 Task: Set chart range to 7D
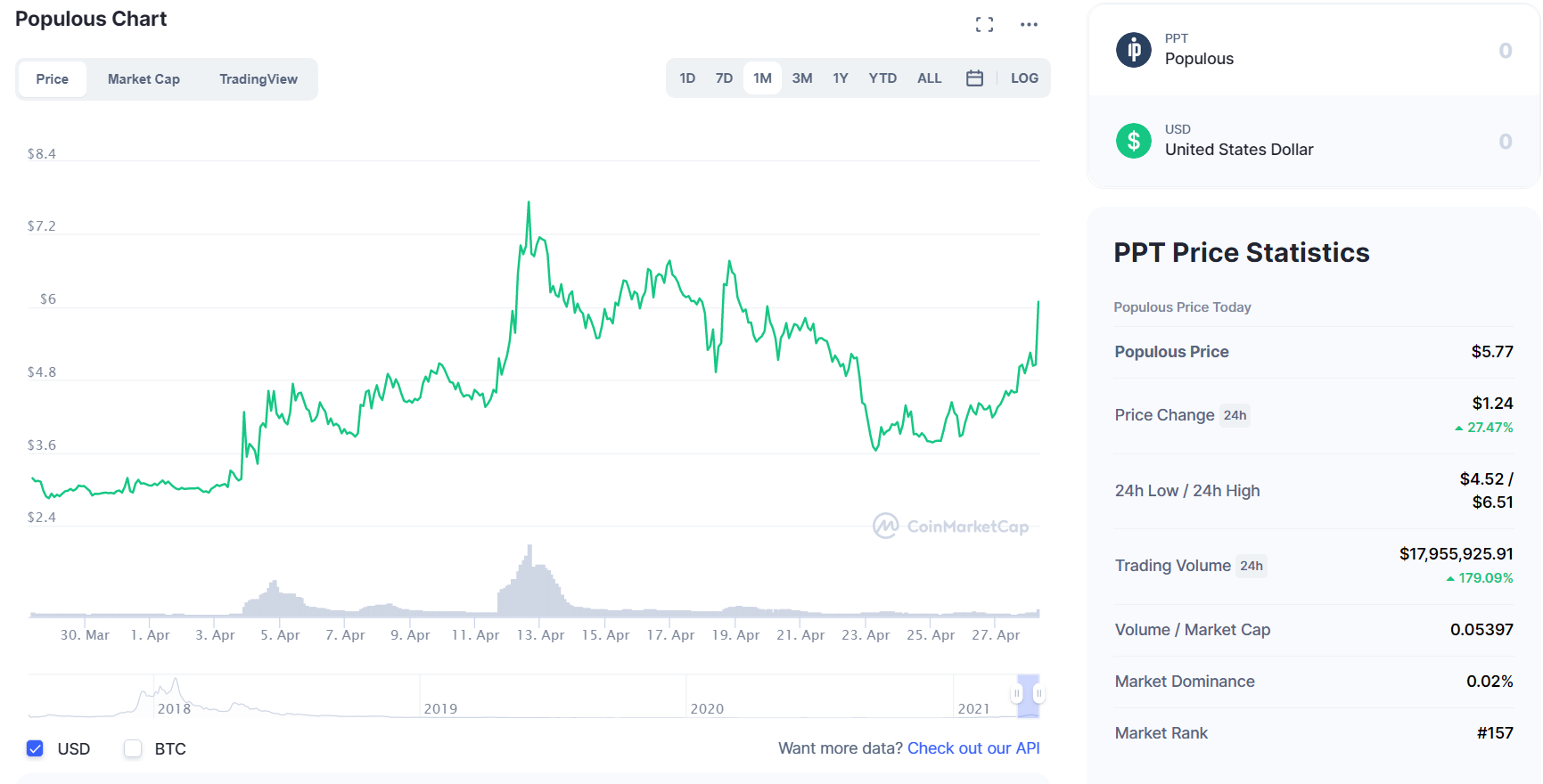point(724,78)
